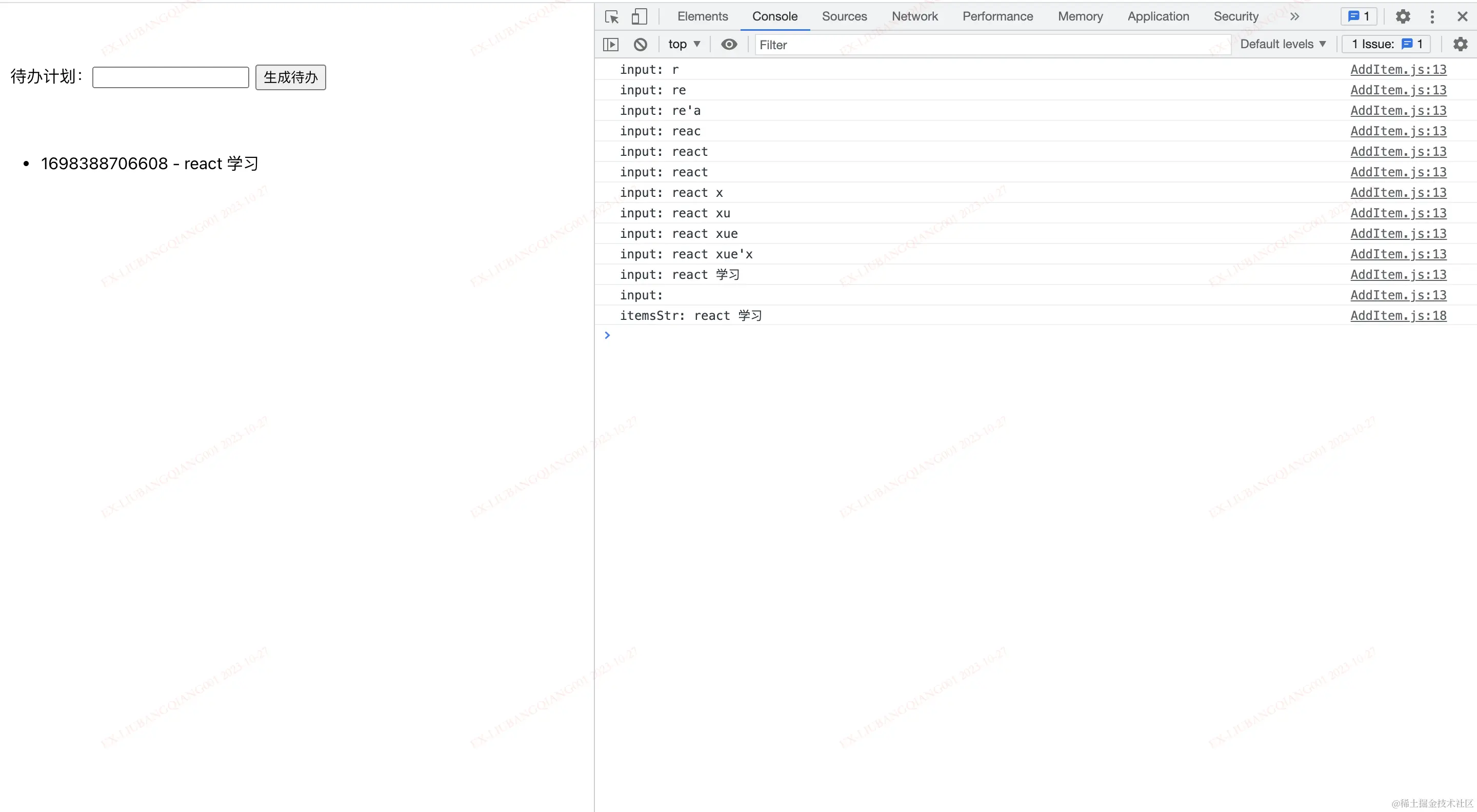The height and width of the screenshot is (812, 1477).
Task: Open the Default levels dropdown
Action: pyautogui.click(x=1282, y=44)
